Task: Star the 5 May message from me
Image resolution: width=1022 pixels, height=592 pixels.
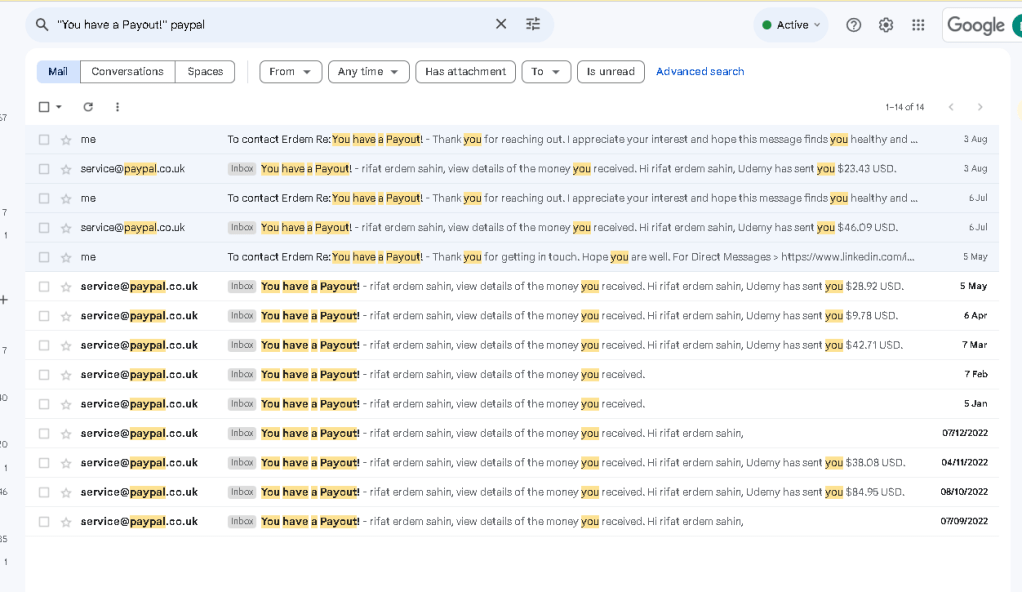Action: 66,257
